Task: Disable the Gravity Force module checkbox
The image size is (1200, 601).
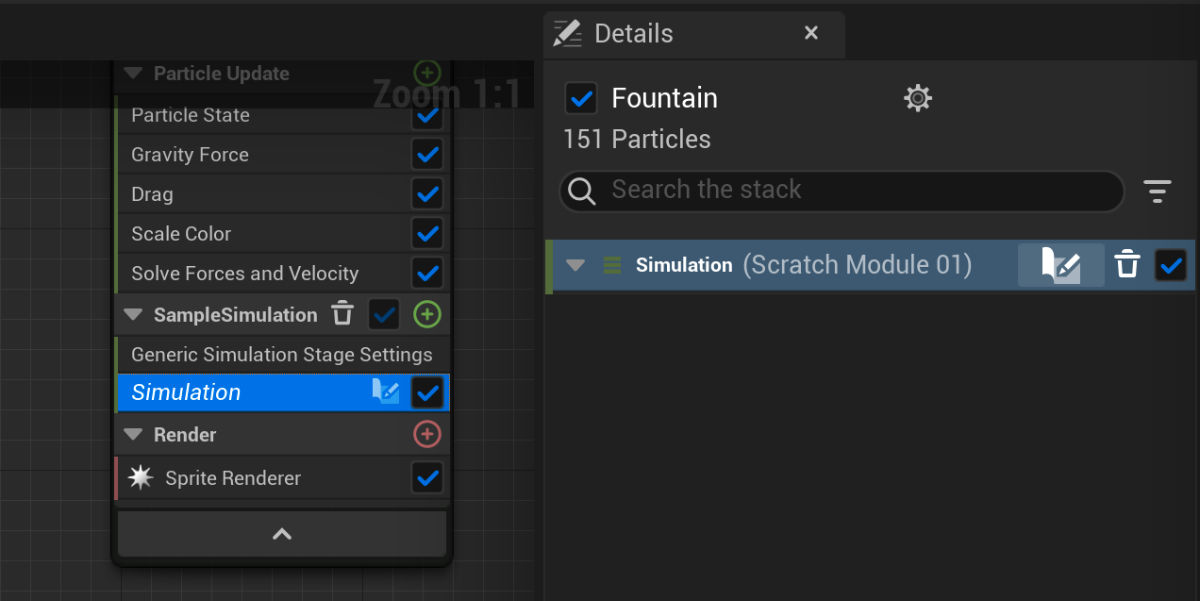Action: (428, 155)
